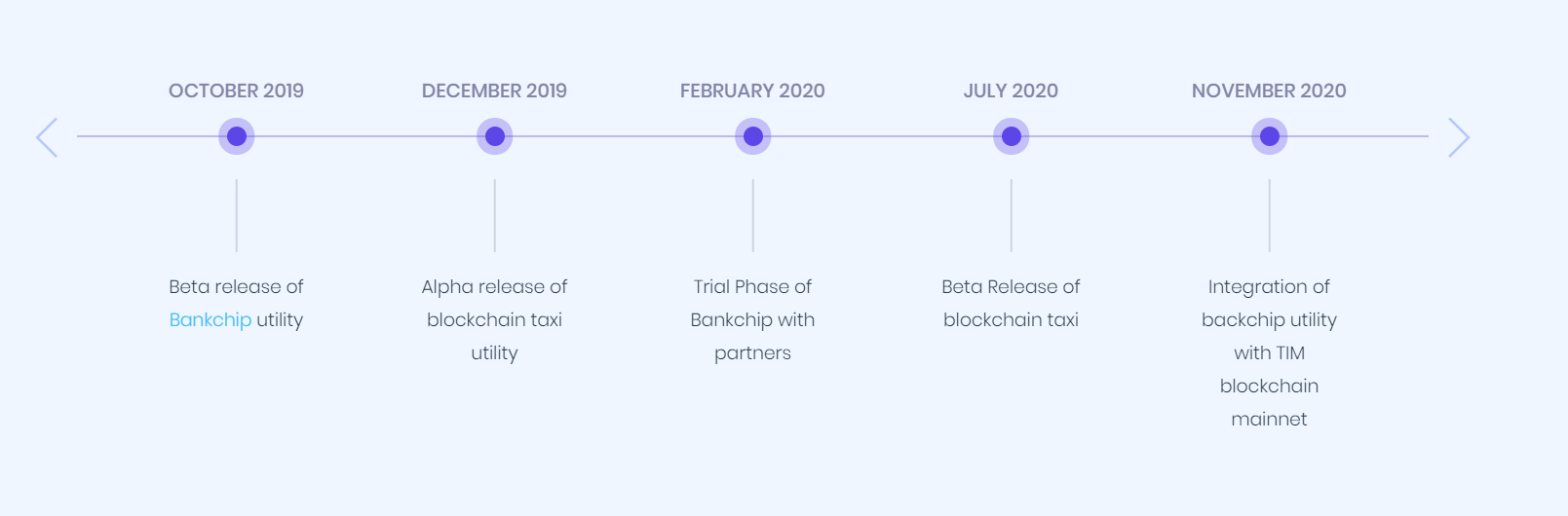Select the July 2020 timeline dot

(1012, 136)
